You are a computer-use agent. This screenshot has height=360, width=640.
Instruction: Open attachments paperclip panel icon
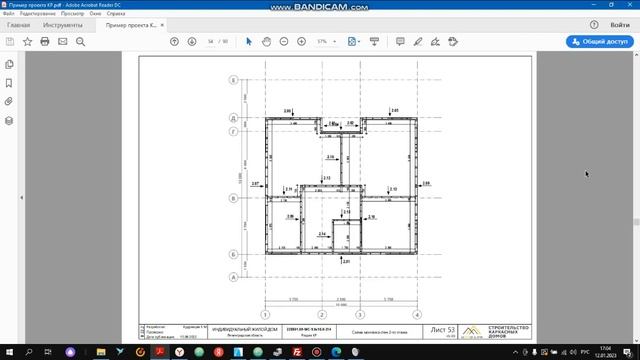point(9,102)
